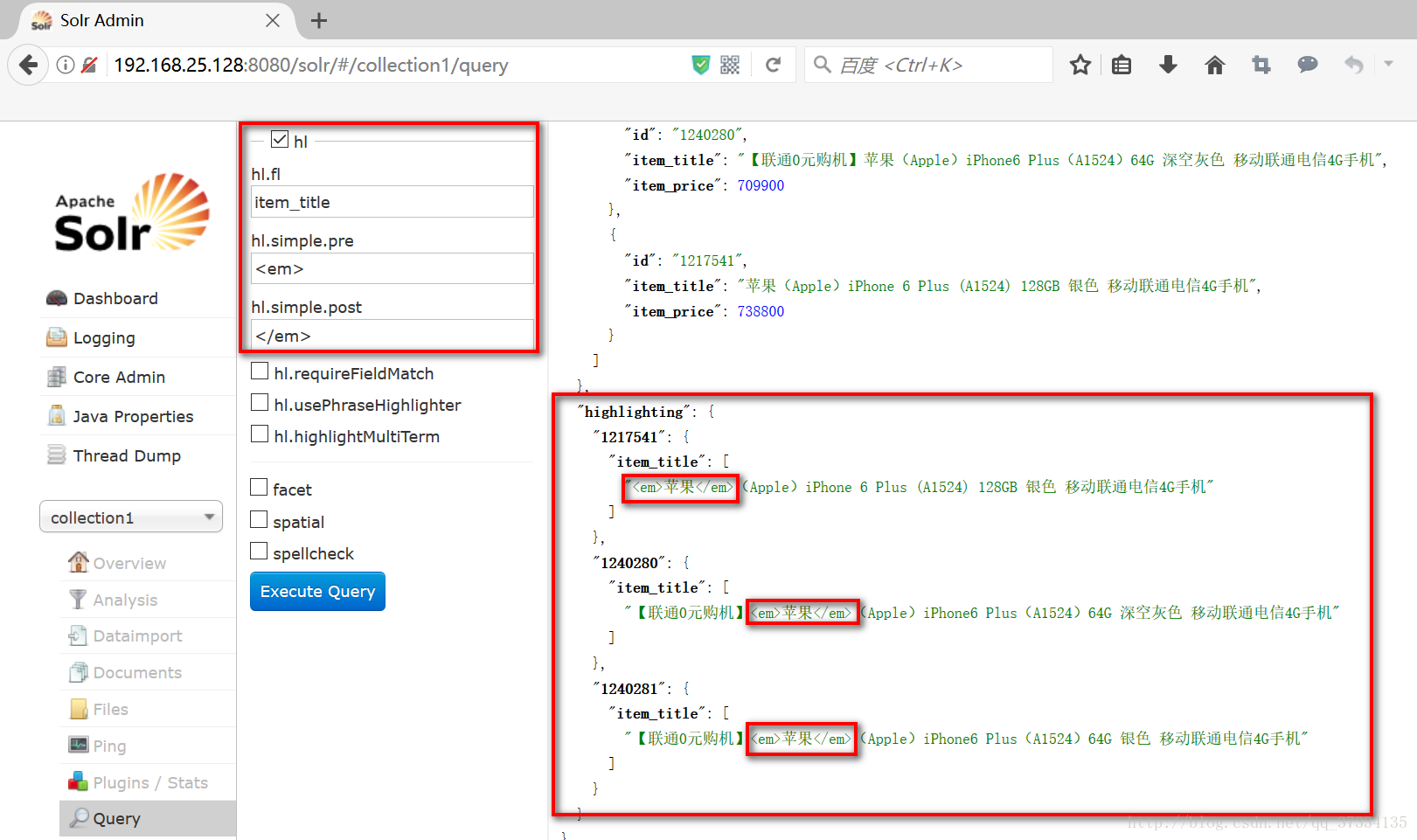
Task: Open the toolbar overflow dropdown arrow
Action: (x=1388, y=64)
